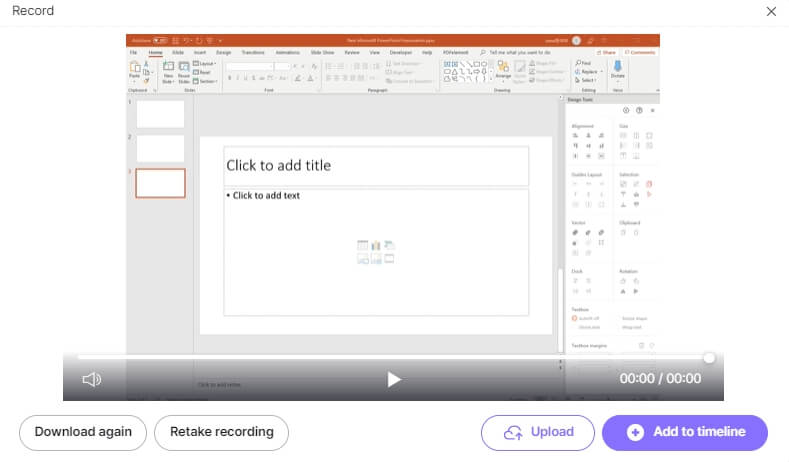Play the recorded video
789x462 pixels.
coord(394,379)
